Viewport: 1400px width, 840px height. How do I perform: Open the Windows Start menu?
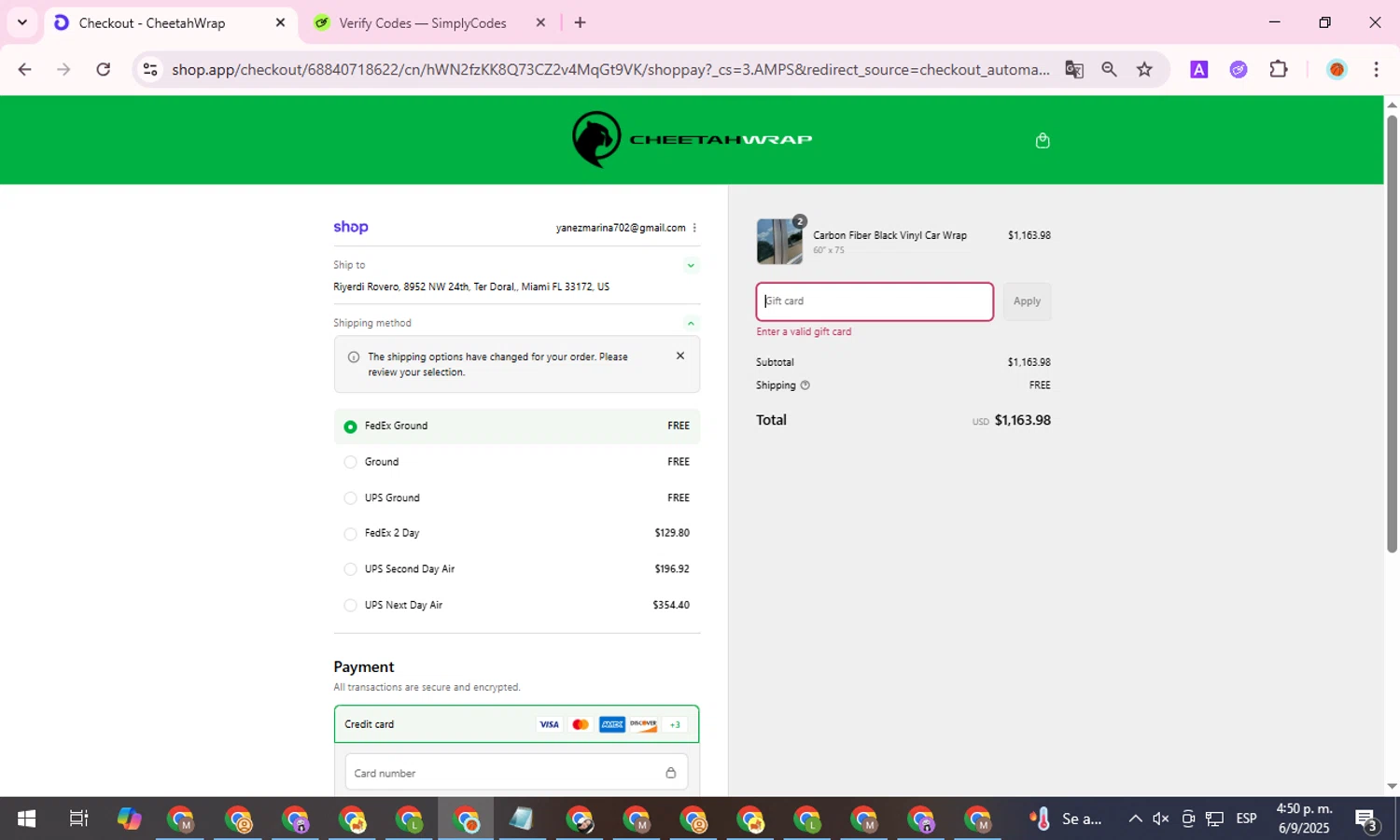26,819
